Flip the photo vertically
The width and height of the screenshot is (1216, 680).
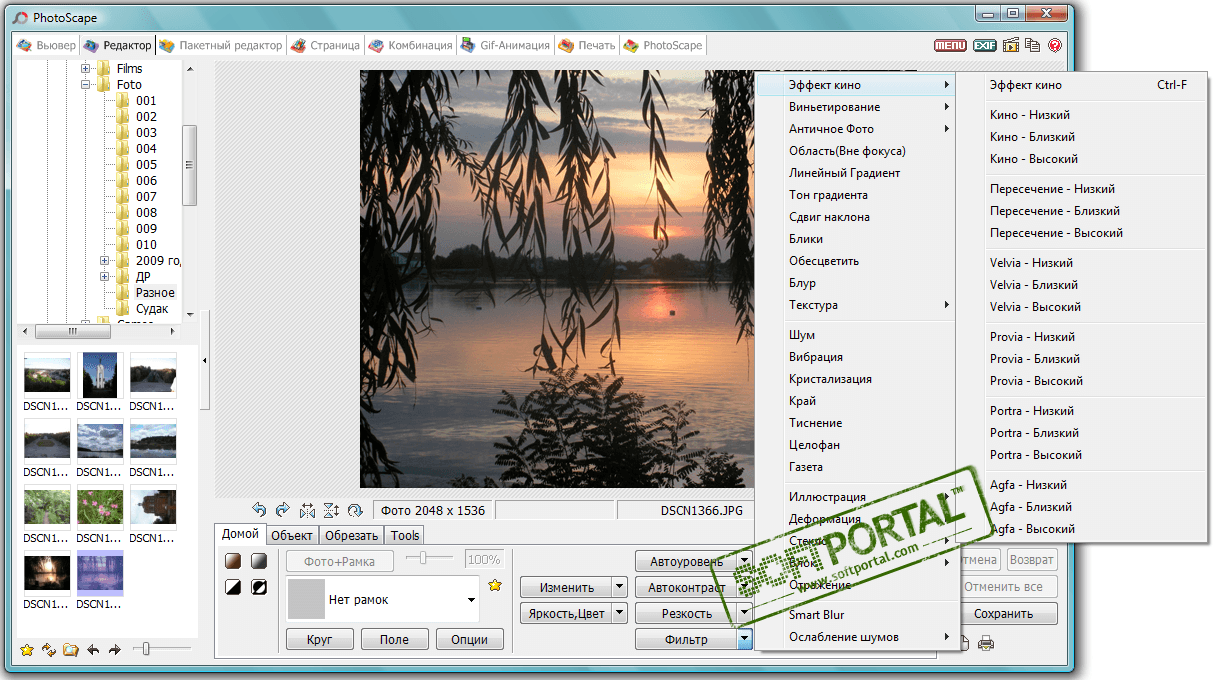pos(331,510)
